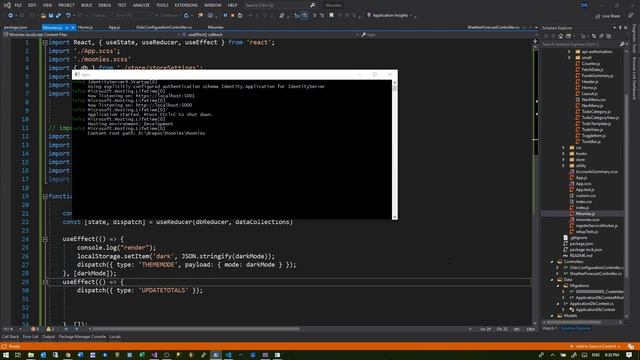Click the editor horizontal scrollbar
Screen dimensions: 640x360
(196, 329)
